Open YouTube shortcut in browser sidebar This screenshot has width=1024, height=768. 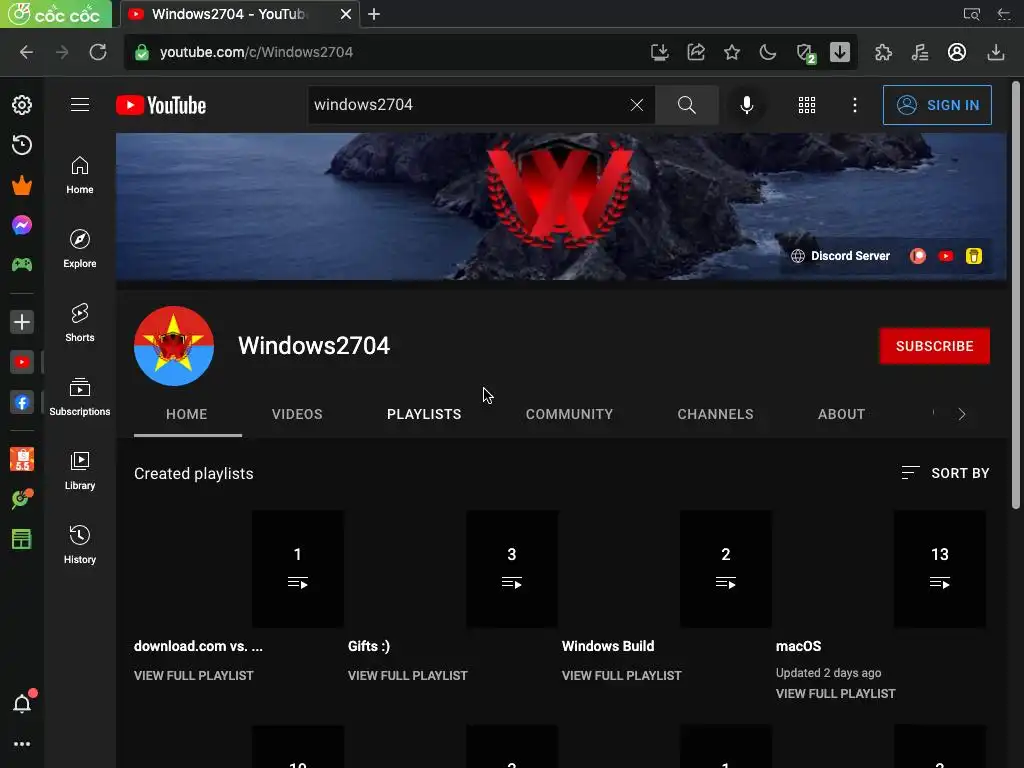(x=22, y=362)
